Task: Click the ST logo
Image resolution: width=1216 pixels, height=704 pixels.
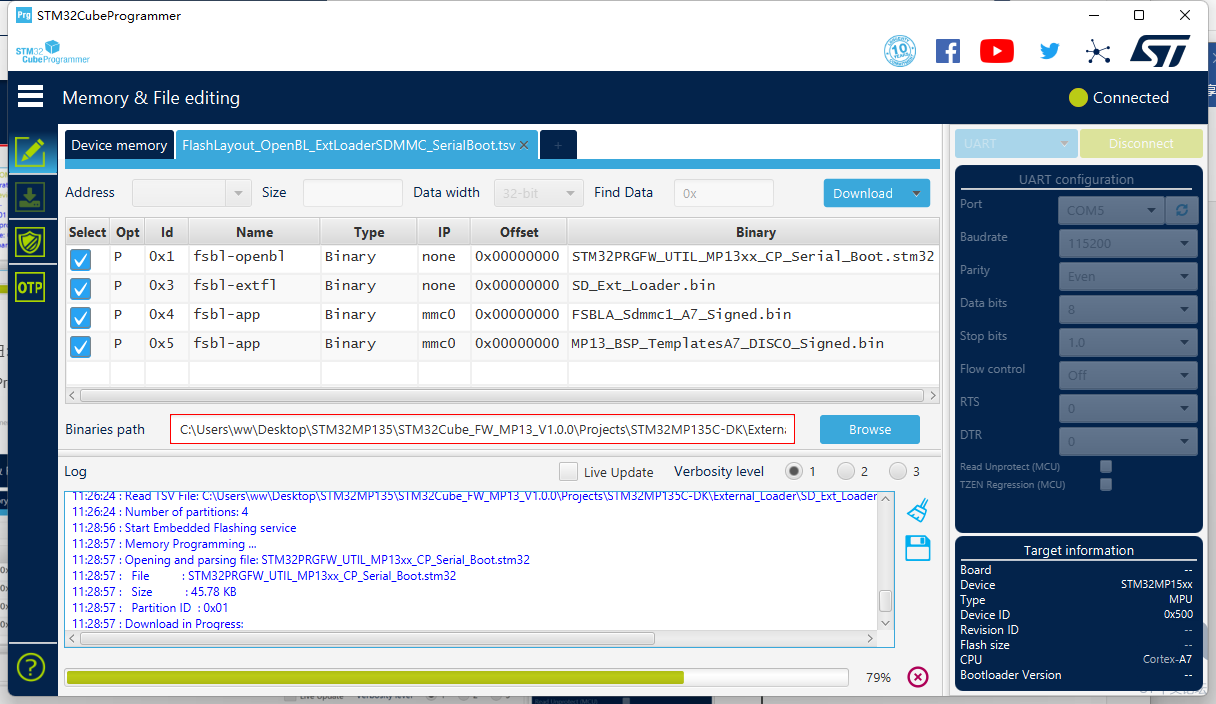Action: coord(1160,51)
